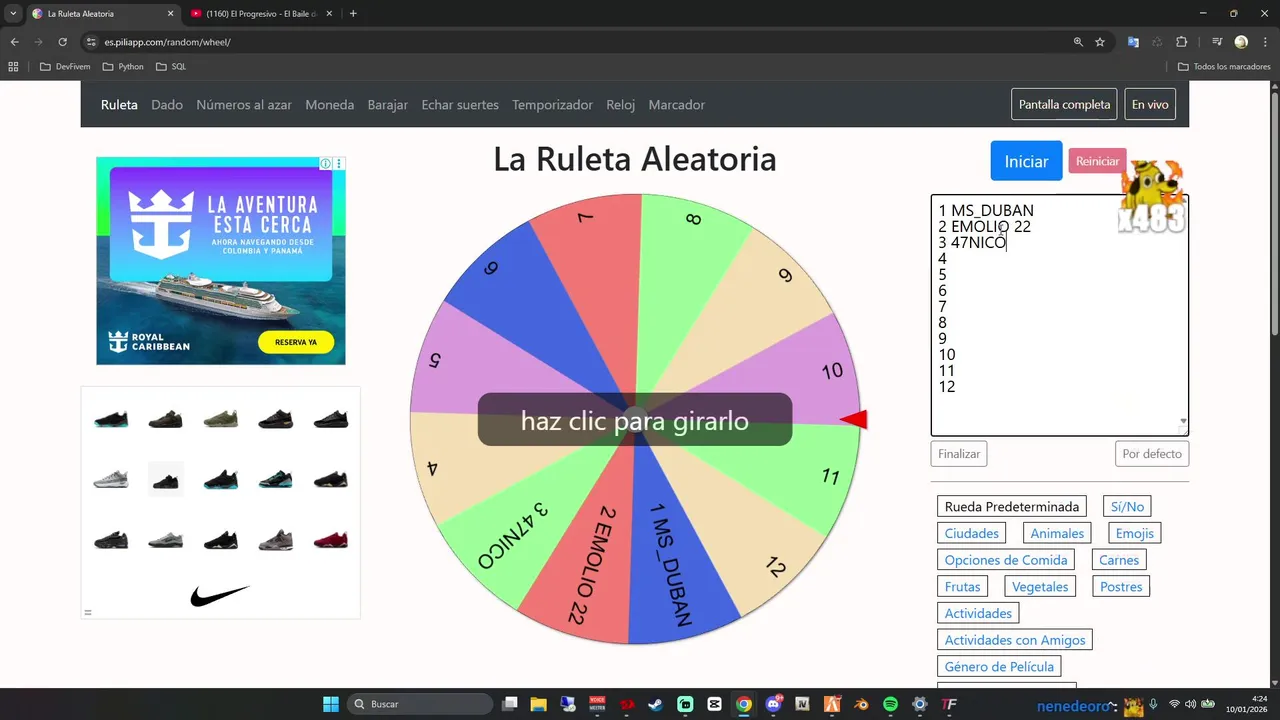Go to the Moneda page
Viewport: 1280px width, 720px height.
tap(330, 104)
